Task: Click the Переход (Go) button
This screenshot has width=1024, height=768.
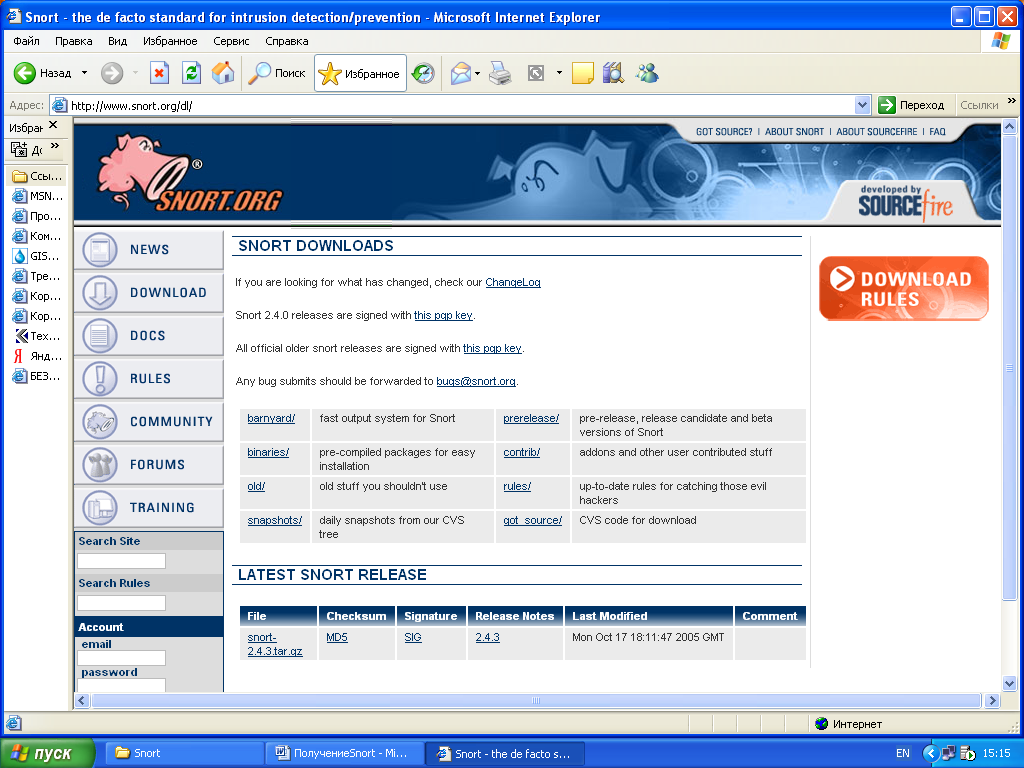Action: [x=912, y=105]
